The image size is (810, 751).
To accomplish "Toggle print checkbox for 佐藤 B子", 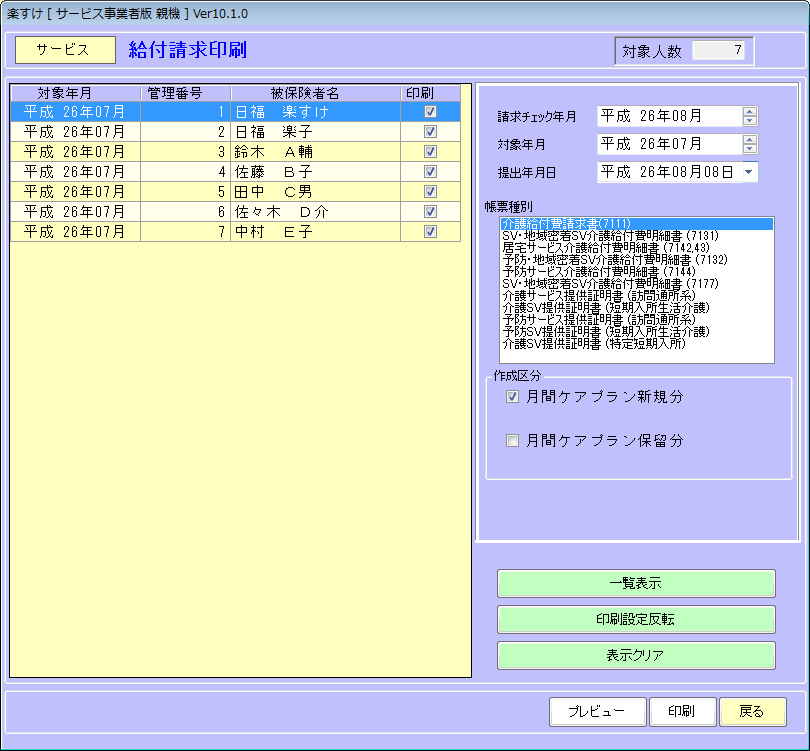I will point(430,171).
